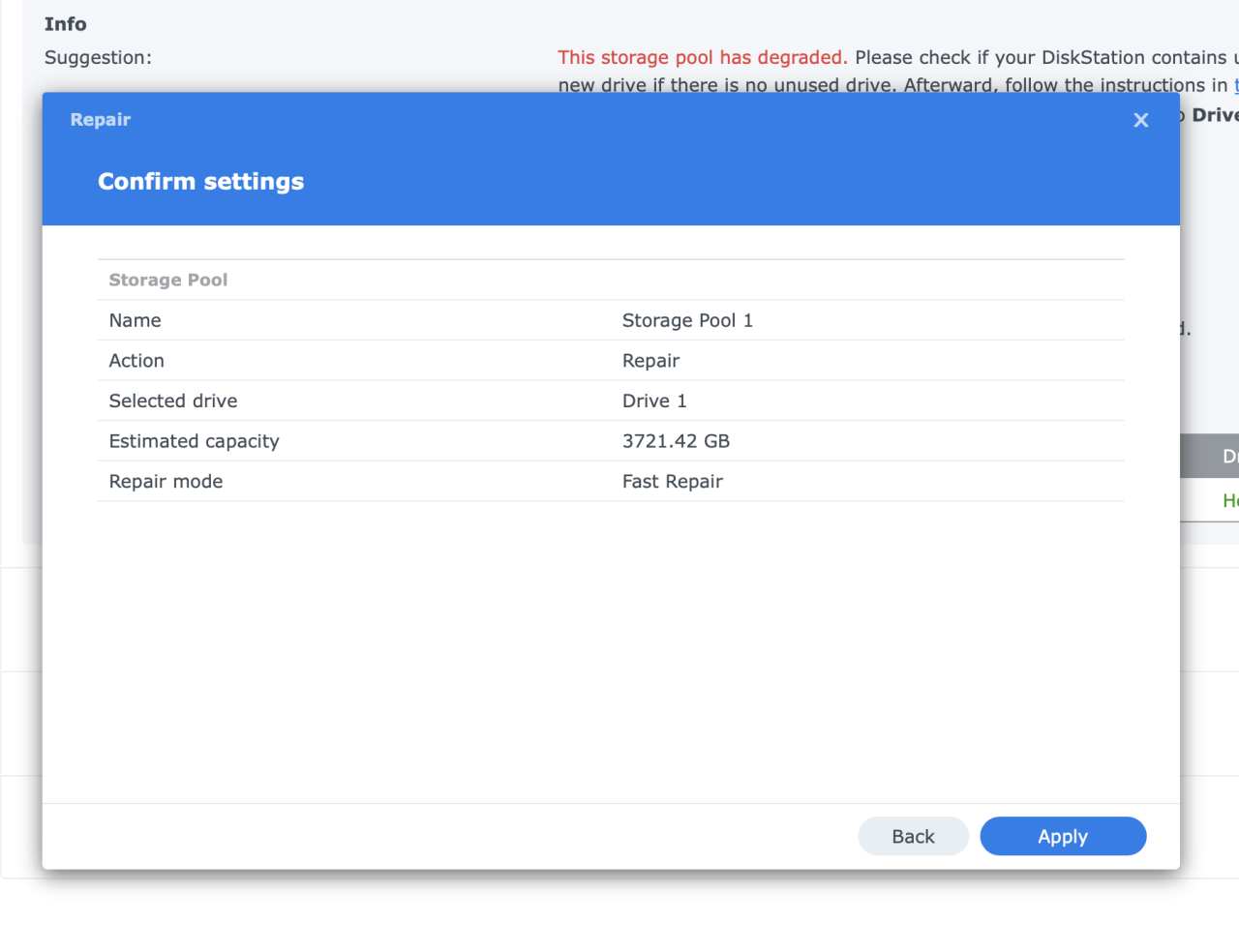The height and width of the screenshot is (952, 1239).
Task: Click the Estimated capacity label
Action: coord(194,441)
